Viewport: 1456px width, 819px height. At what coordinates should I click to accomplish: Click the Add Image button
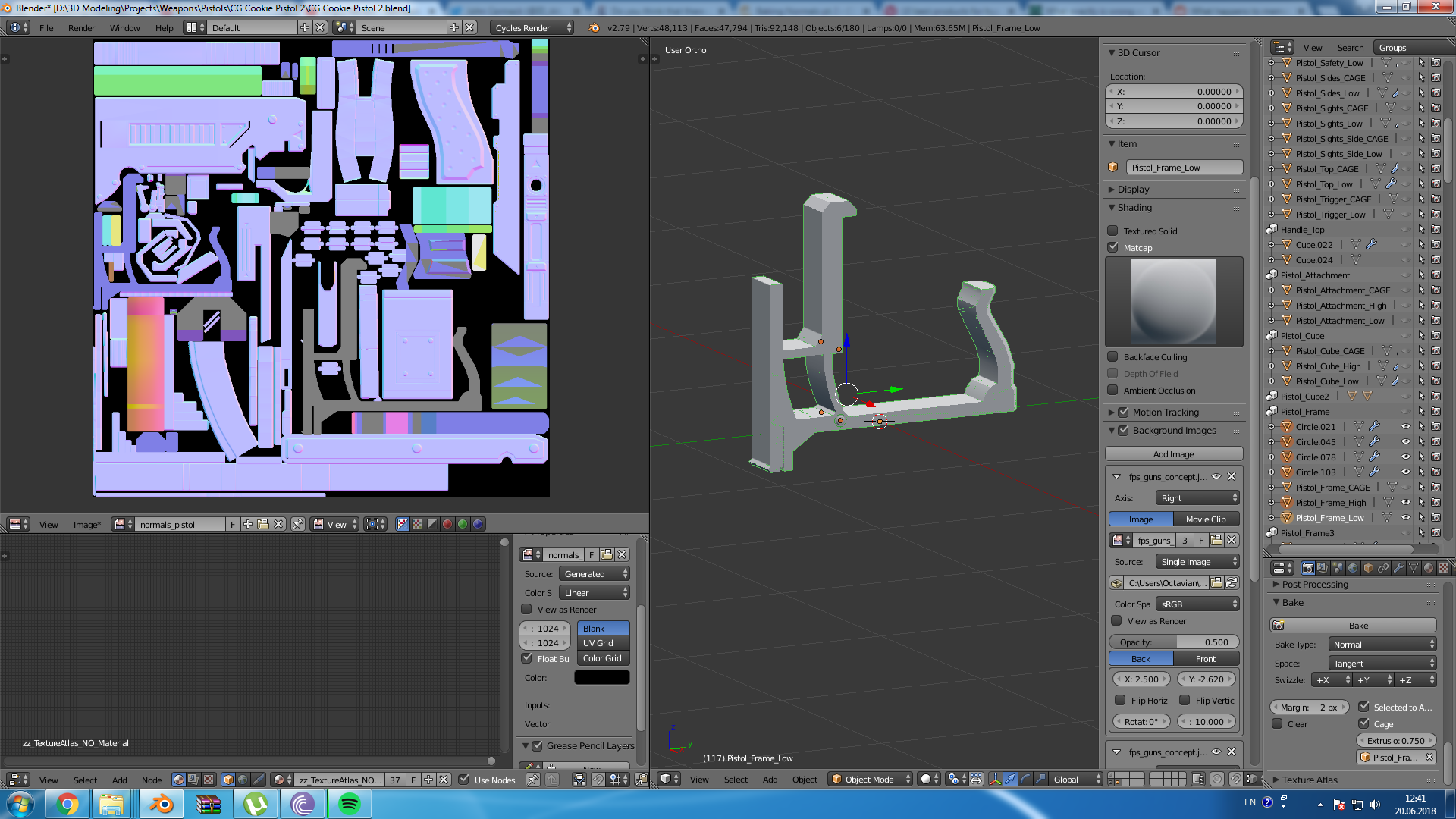click(1173, 454)
